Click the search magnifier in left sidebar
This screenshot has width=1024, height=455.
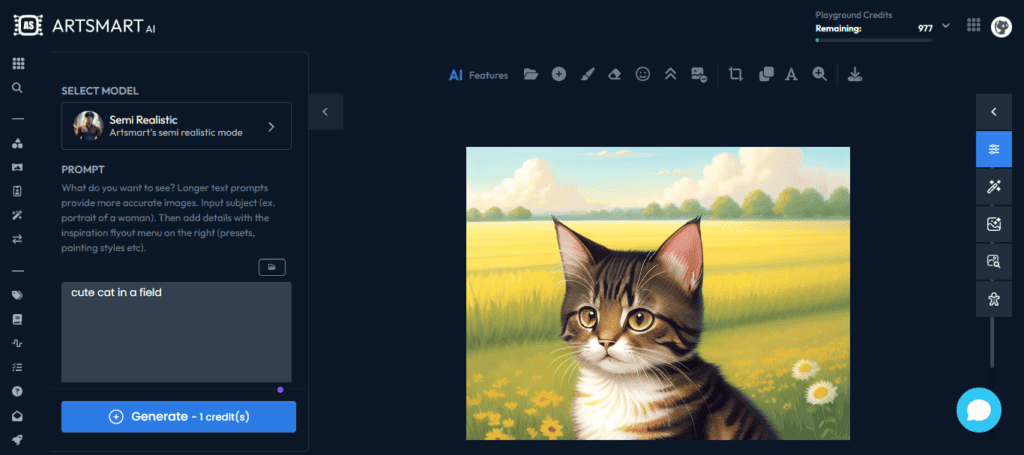[18, 87]
